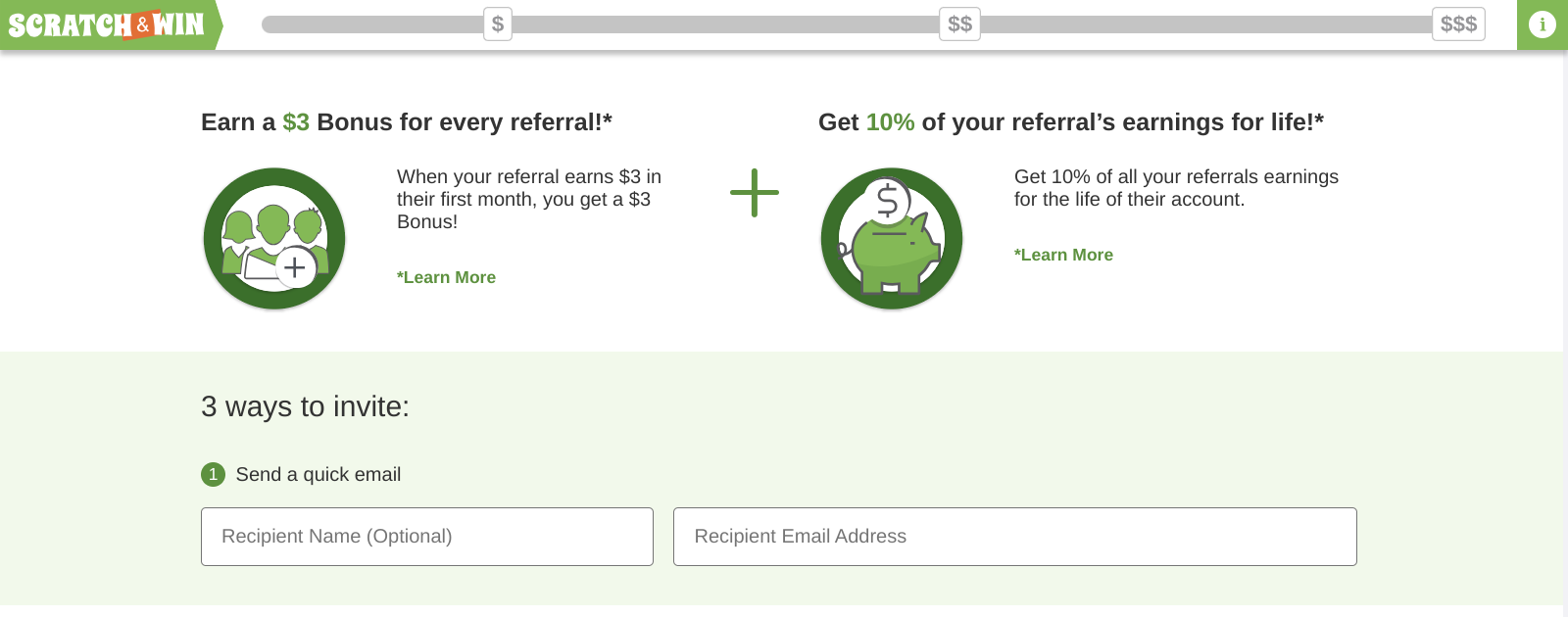
Task: Click the referral people group icon
Action: click(x=274, y=239)
